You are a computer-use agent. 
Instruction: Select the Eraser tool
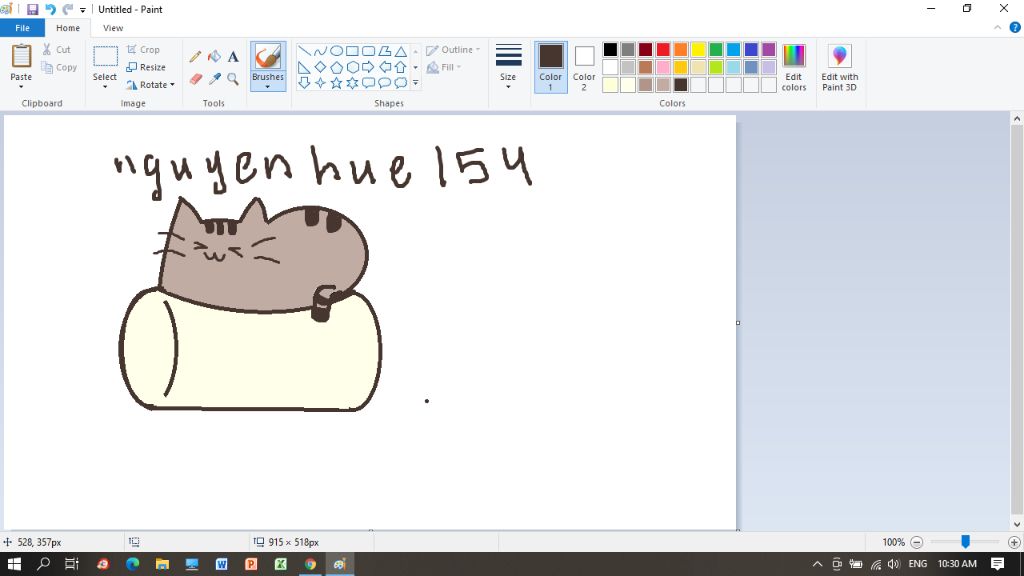(195, 79)
